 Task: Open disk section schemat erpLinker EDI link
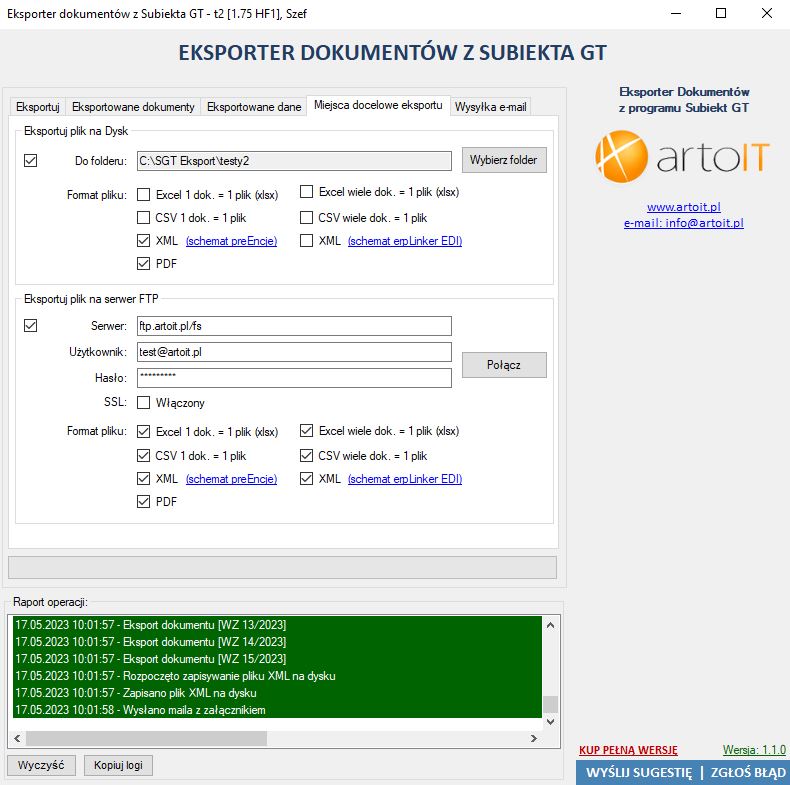pyautogui.click(x=405, y=241)
